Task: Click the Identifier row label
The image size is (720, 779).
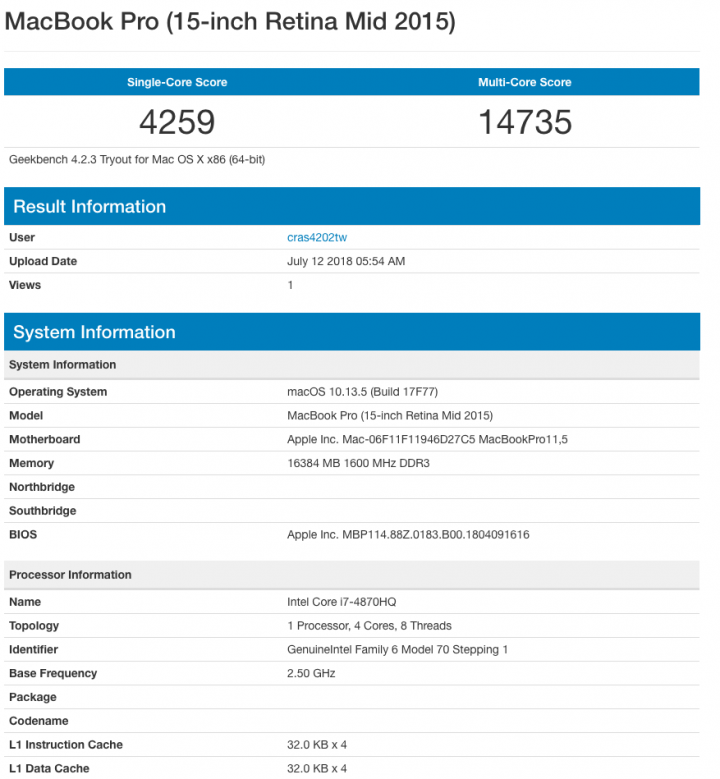Action: pos(33,650)
